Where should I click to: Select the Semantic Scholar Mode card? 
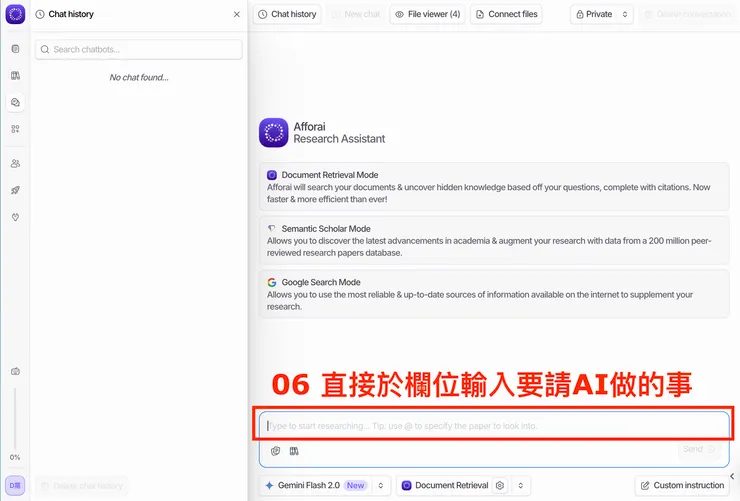(x=494, y=241)
